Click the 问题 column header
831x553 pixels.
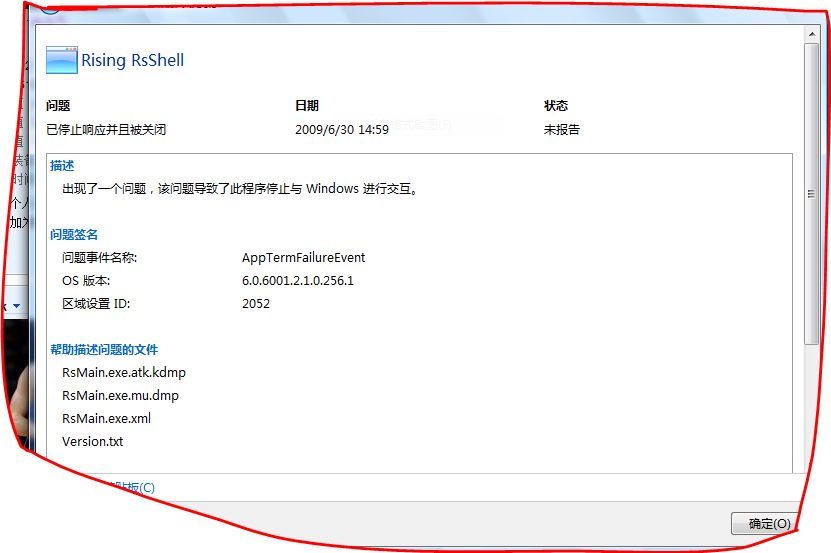coord(58,106)
